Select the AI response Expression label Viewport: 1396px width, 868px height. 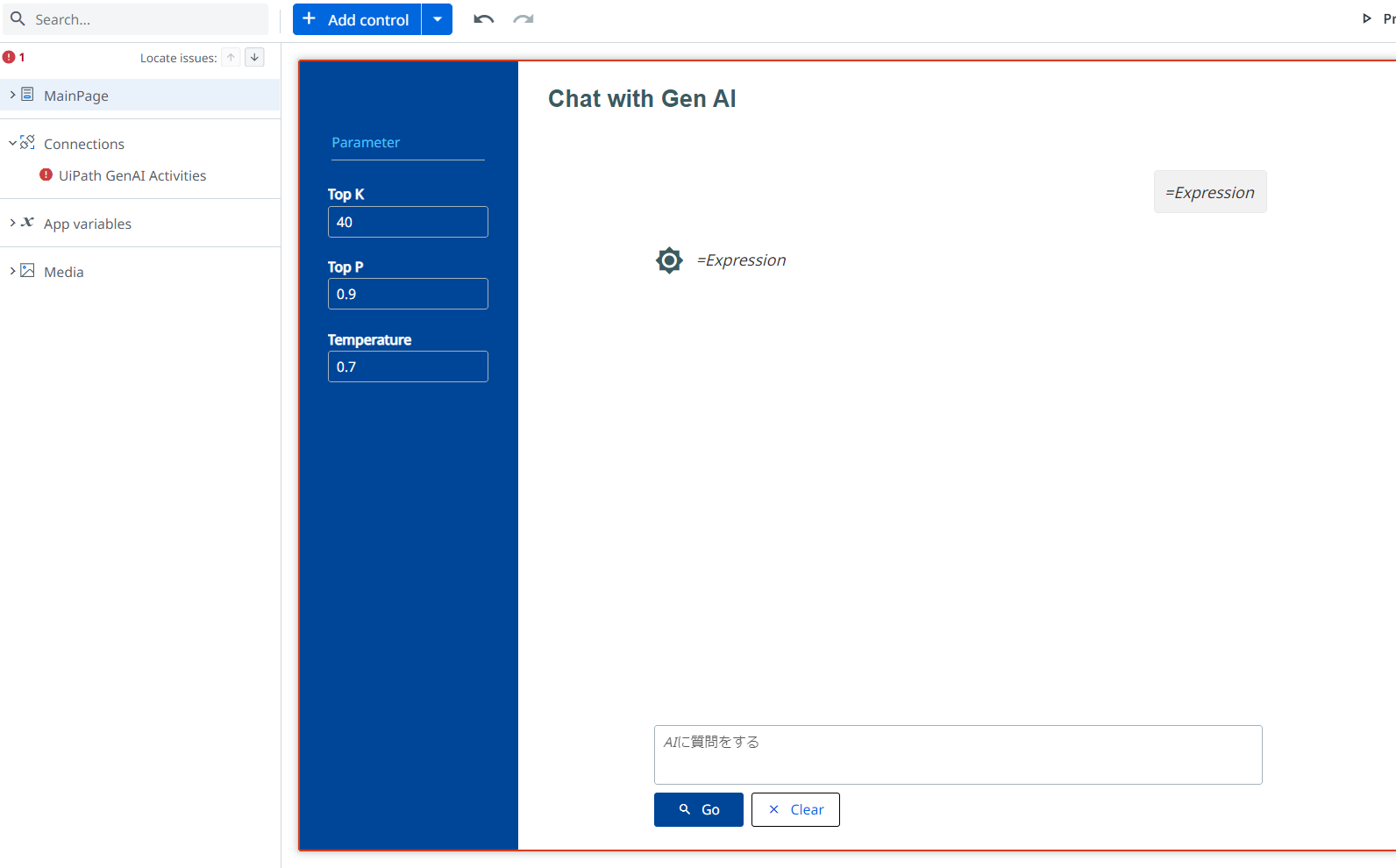742,260
